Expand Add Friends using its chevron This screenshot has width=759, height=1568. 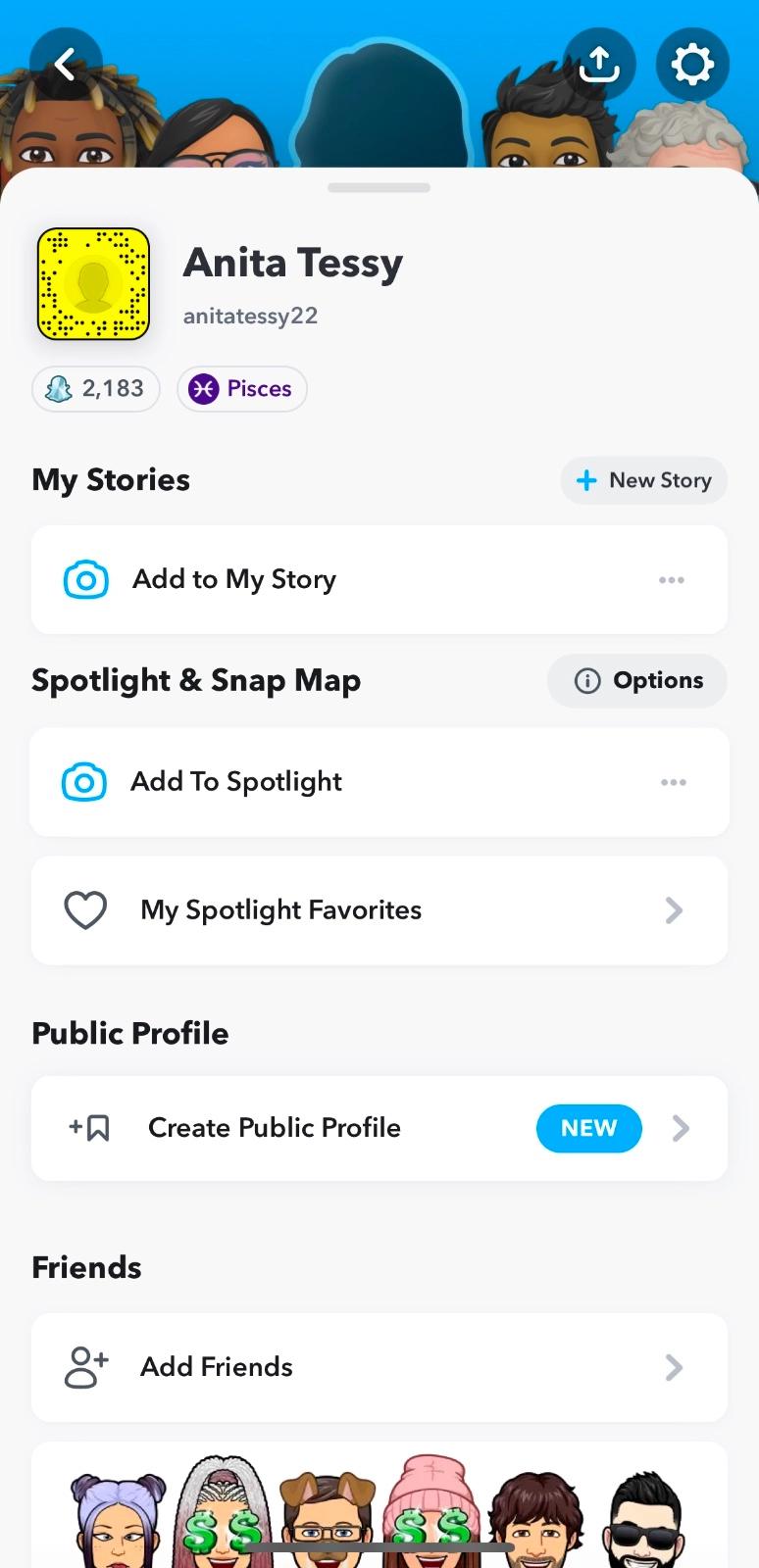click(674, 1367)
